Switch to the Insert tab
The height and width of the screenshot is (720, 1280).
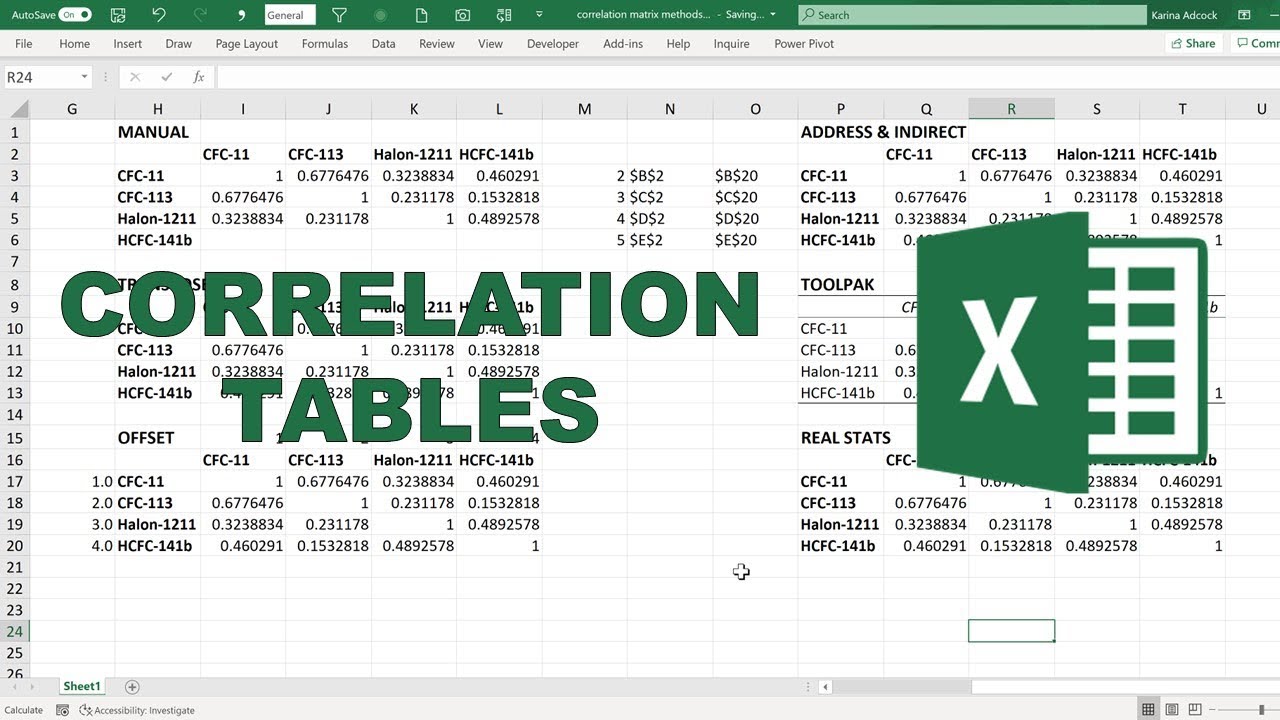(128, 44)
